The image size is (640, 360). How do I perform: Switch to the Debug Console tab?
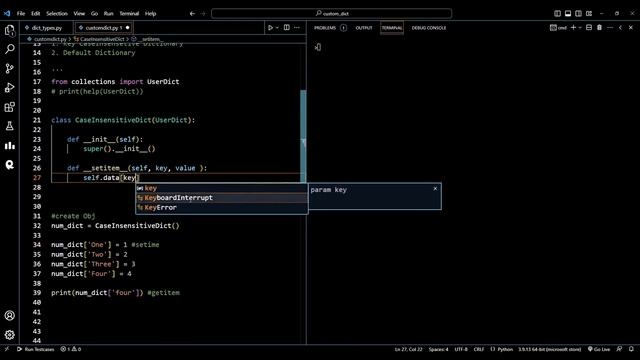click(429, 28)
